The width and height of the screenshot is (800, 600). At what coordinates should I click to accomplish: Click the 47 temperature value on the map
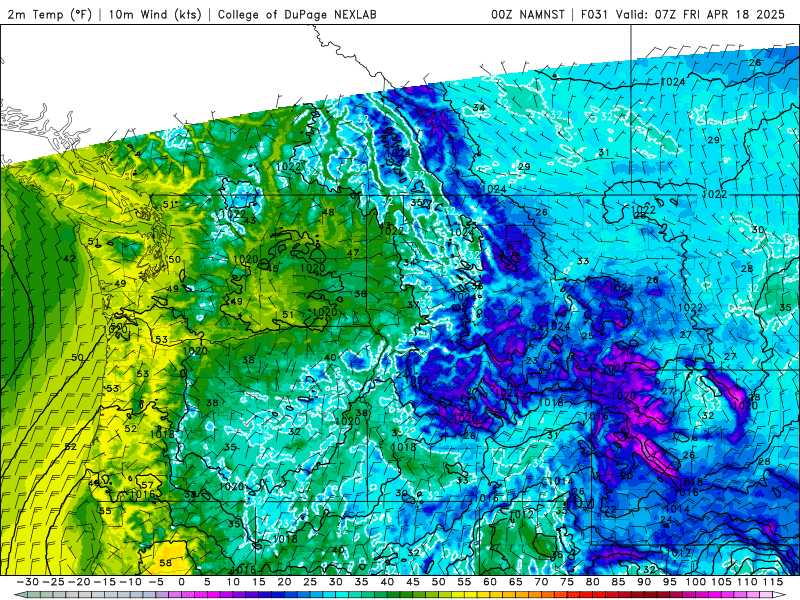(x=353, y=253)
